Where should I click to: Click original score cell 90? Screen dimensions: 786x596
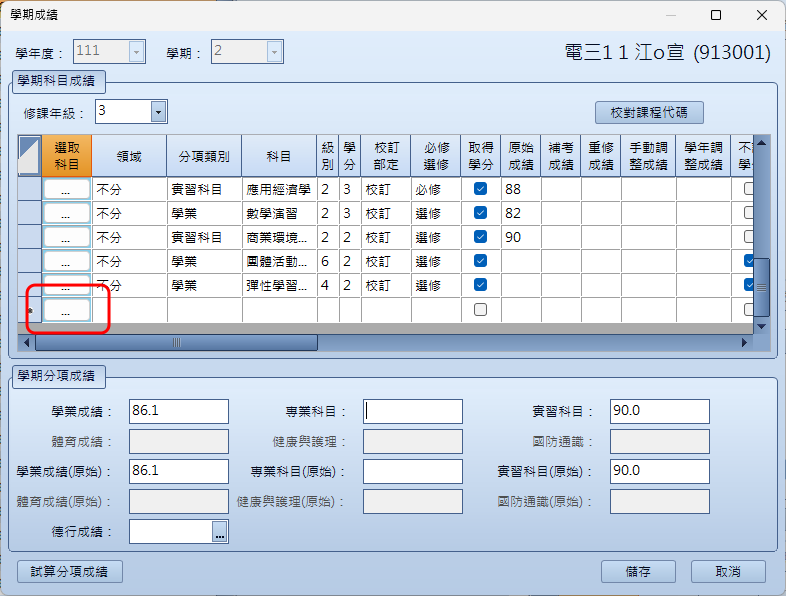(x=521, y=238)
